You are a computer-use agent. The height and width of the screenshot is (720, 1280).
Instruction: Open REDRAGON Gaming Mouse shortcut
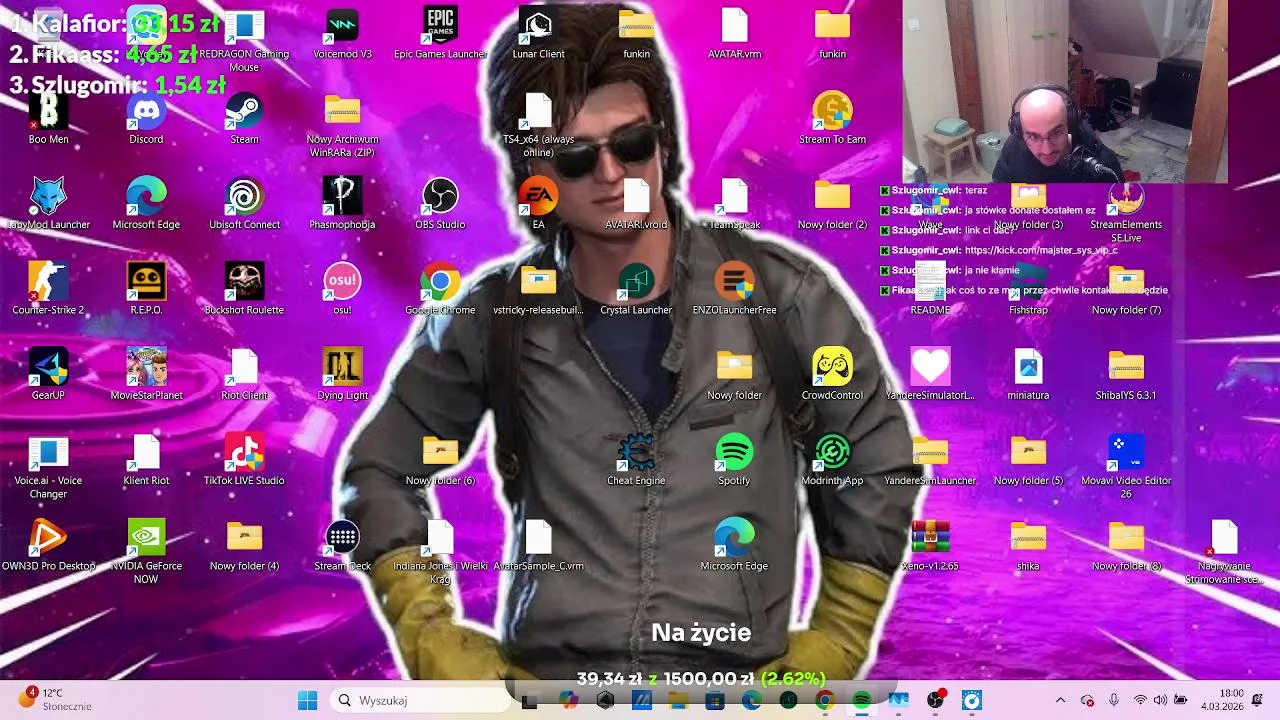point(244,41)
